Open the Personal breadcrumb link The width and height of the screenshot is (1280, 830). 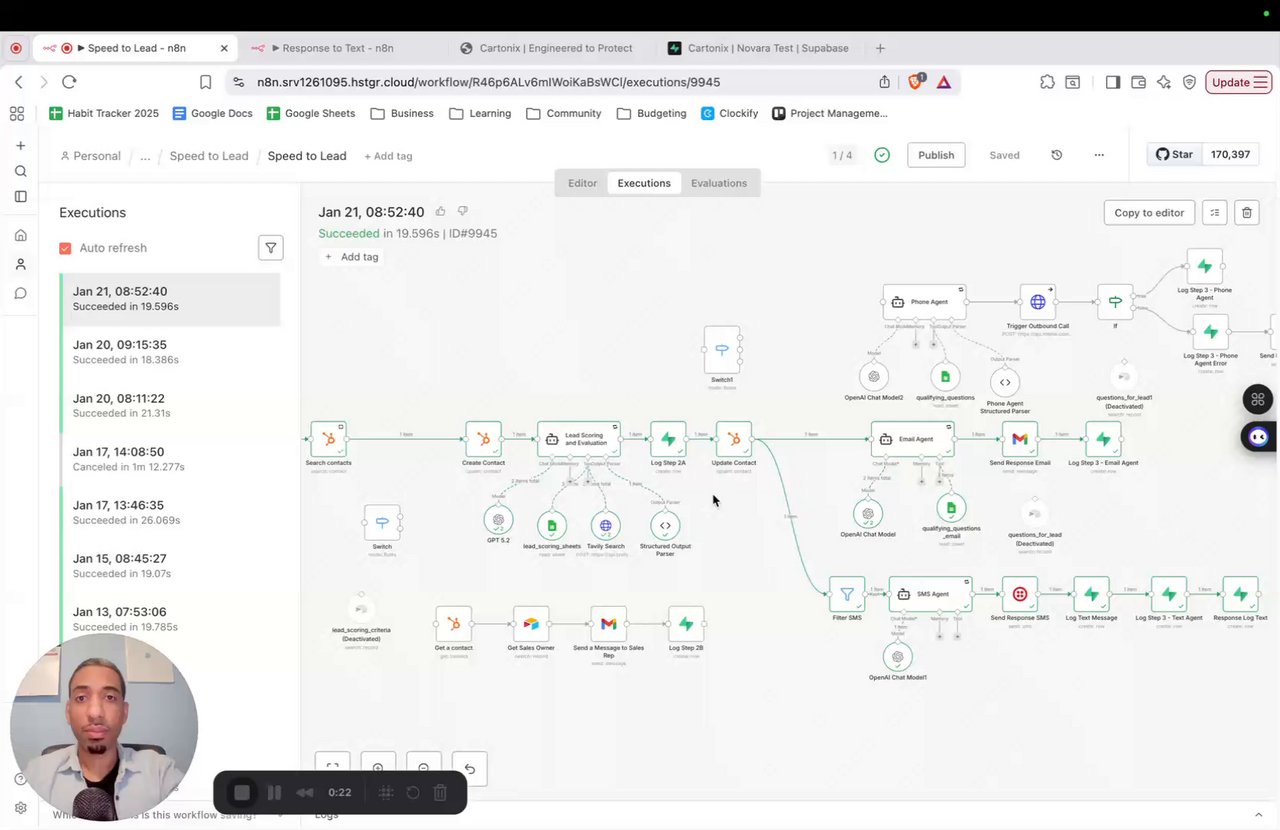pyautogui.click(x=90, y=156)
